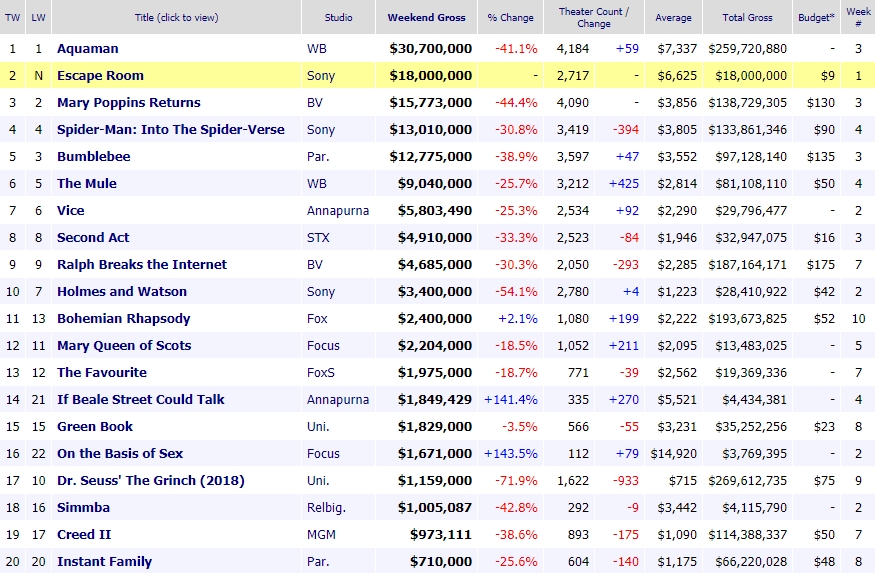Select the $269,612,735 total gross value

pos(748,480)
